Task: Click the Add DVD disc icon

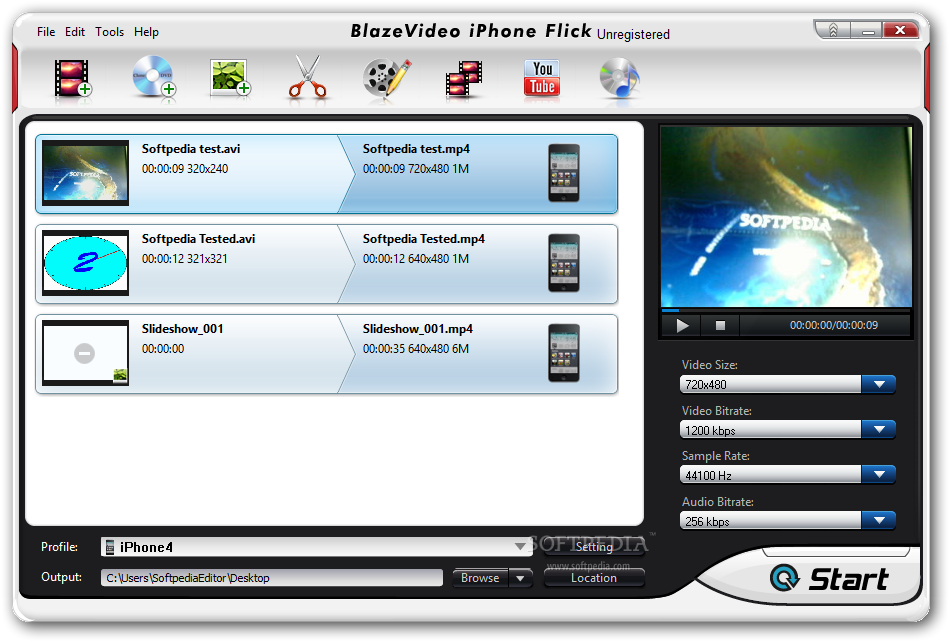Action: click(154, 77)
